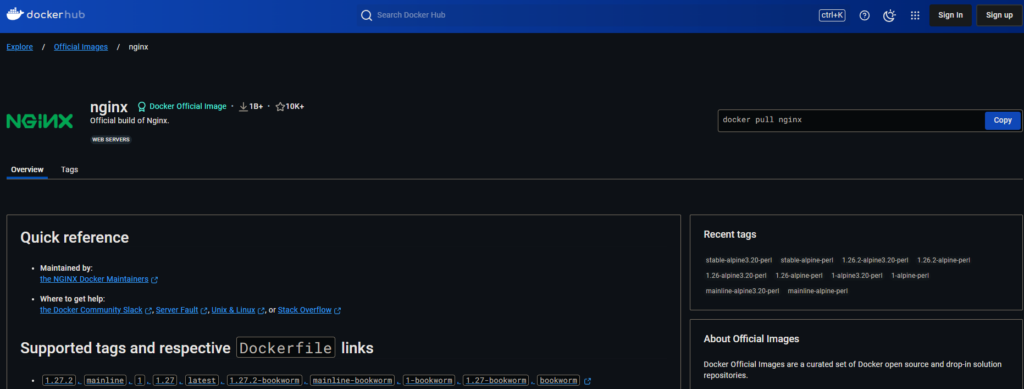Click the 1.27.2-bookworm tag
The image size is (1024, 389).
(x=264, y=381)
